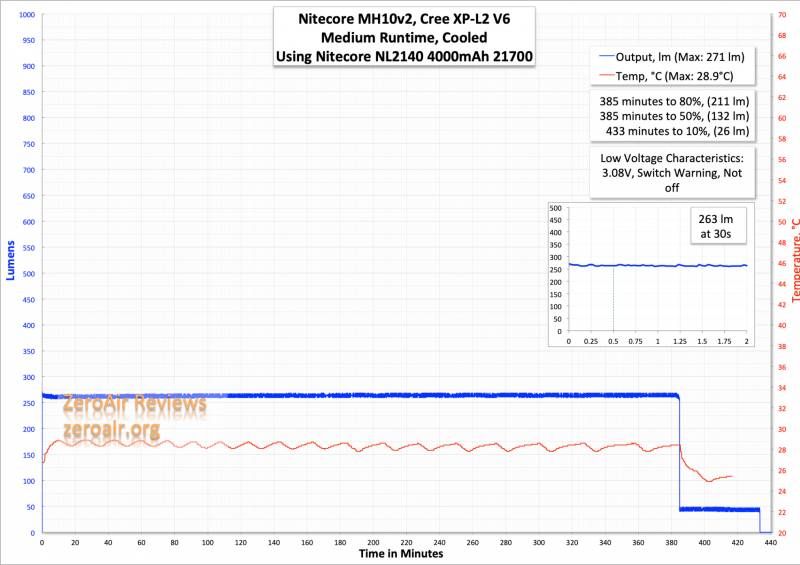The image size is (800, 565).
Task: Click the 750 tick on Lumens axis
Action: coord(29,144)
